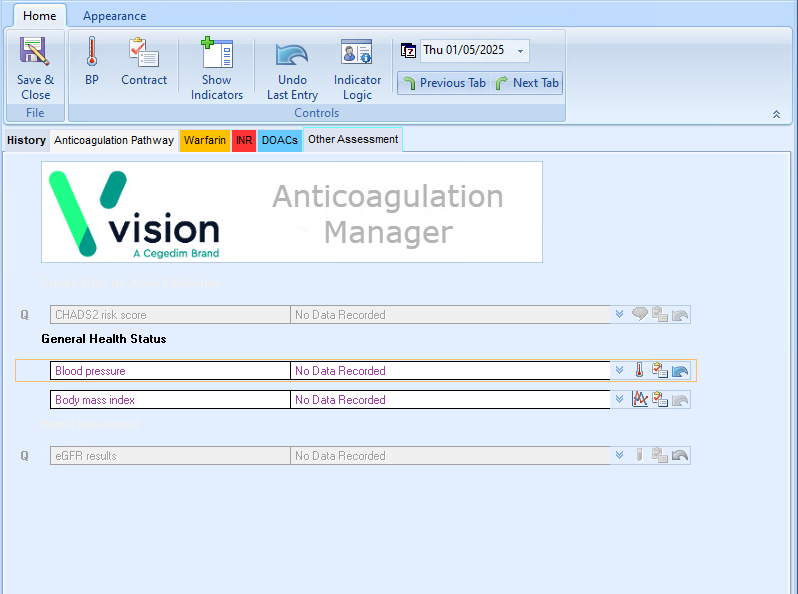Click the eGFR results label field

click(170, 456)
